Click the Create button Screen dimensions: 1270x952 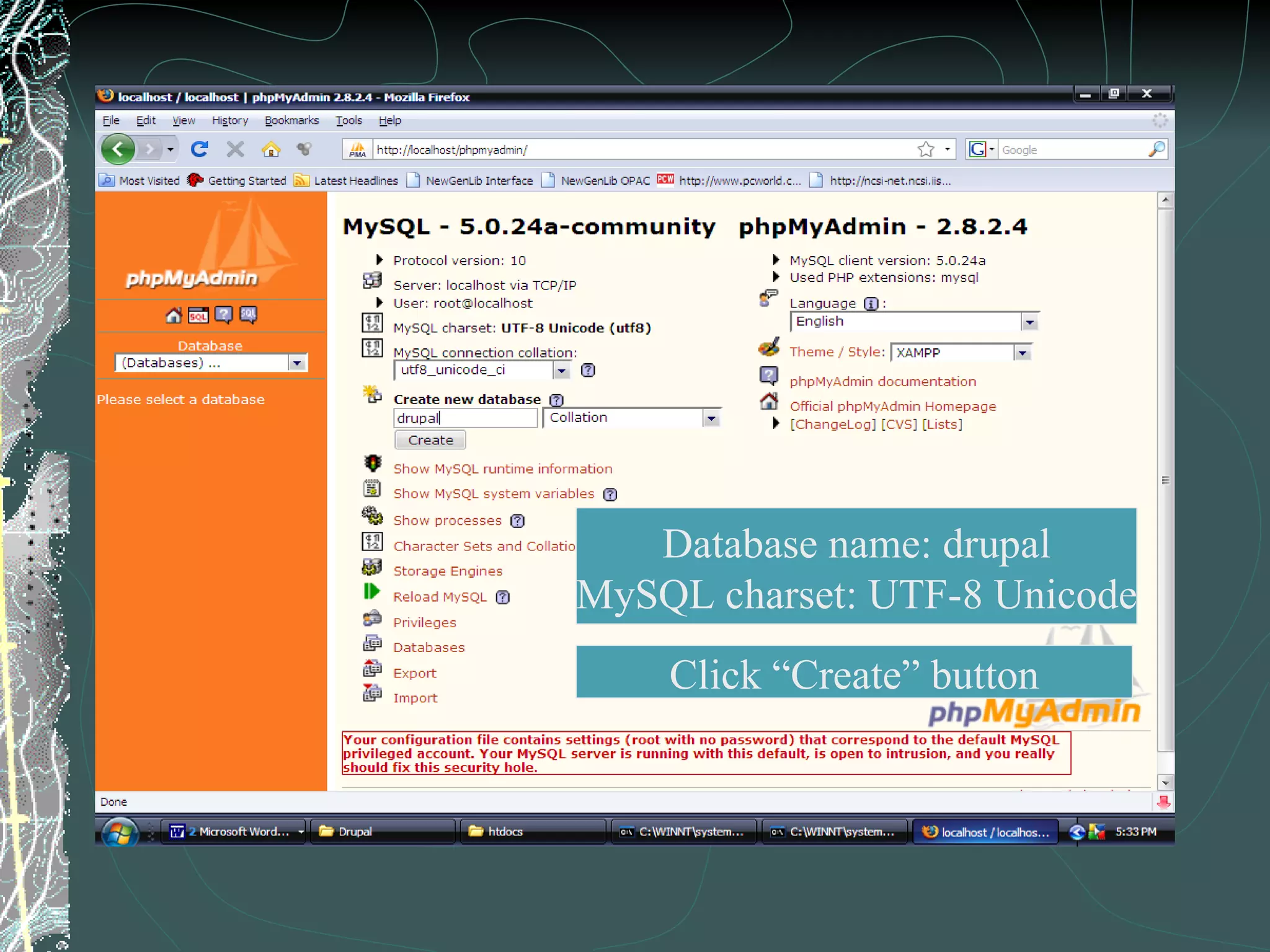430,441
